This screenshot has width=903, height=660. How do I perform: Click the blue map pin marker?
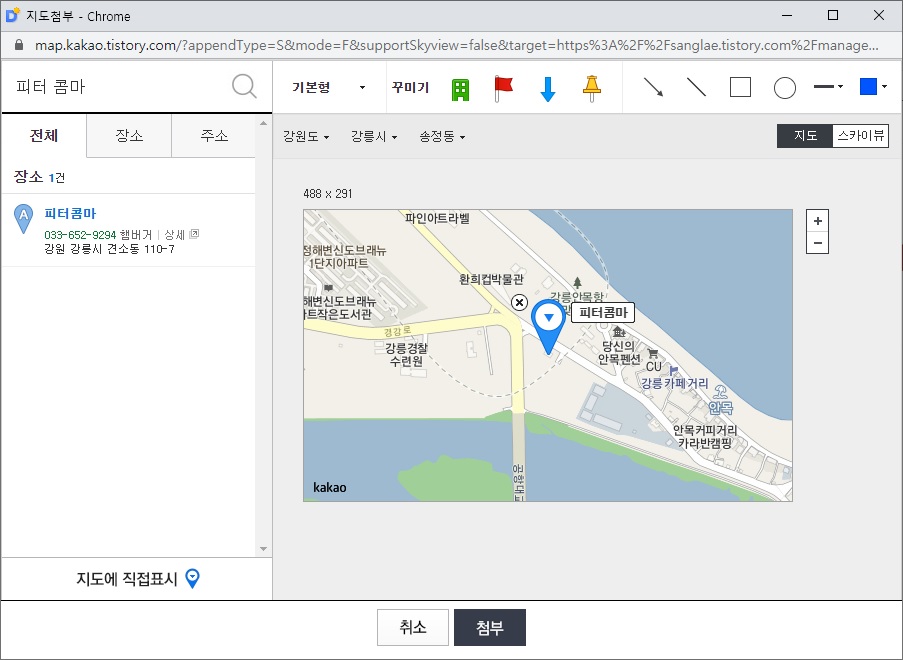pos(548,327)
